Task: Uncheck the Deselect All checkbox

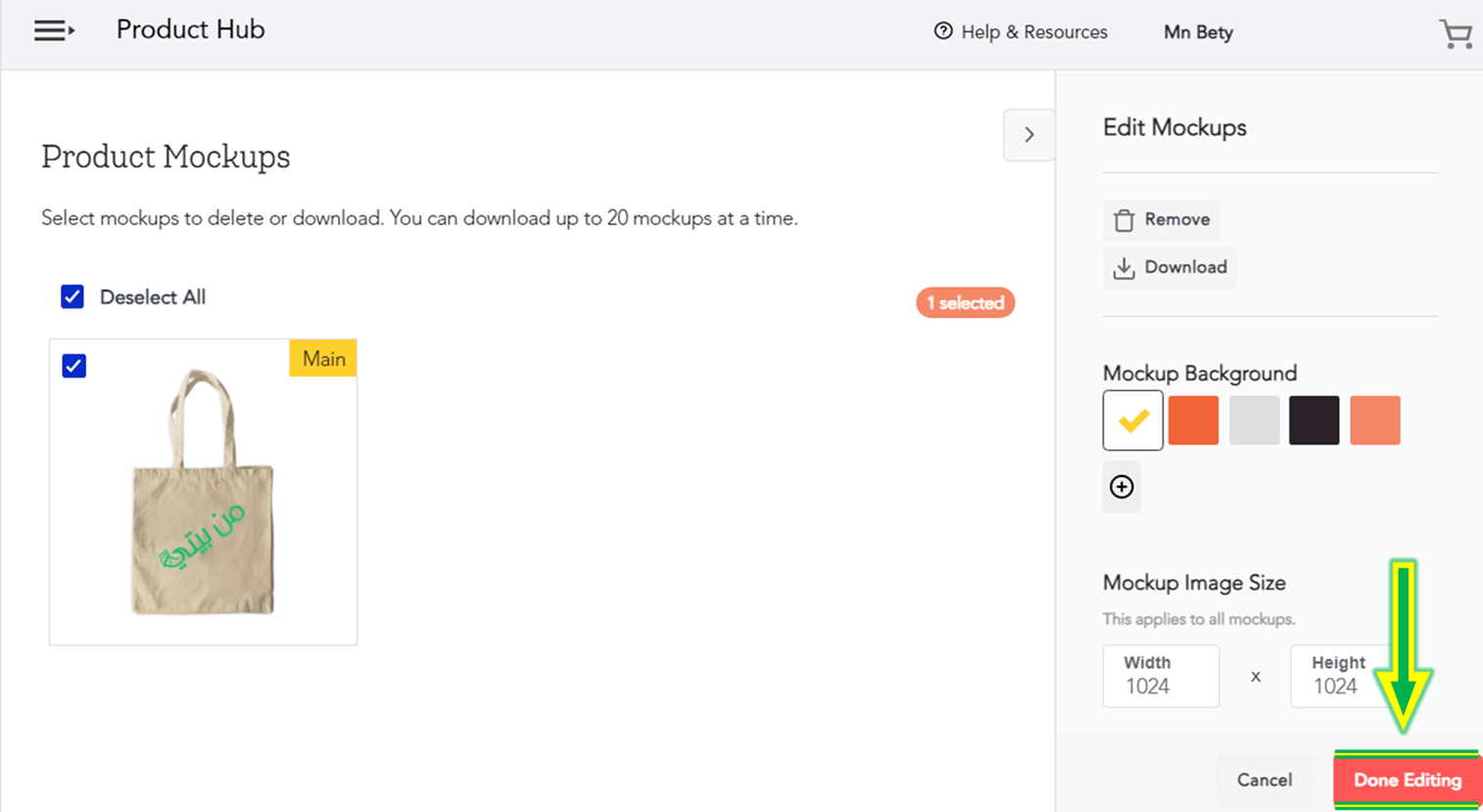Action: pyautogui.click(x=72, y=297)
